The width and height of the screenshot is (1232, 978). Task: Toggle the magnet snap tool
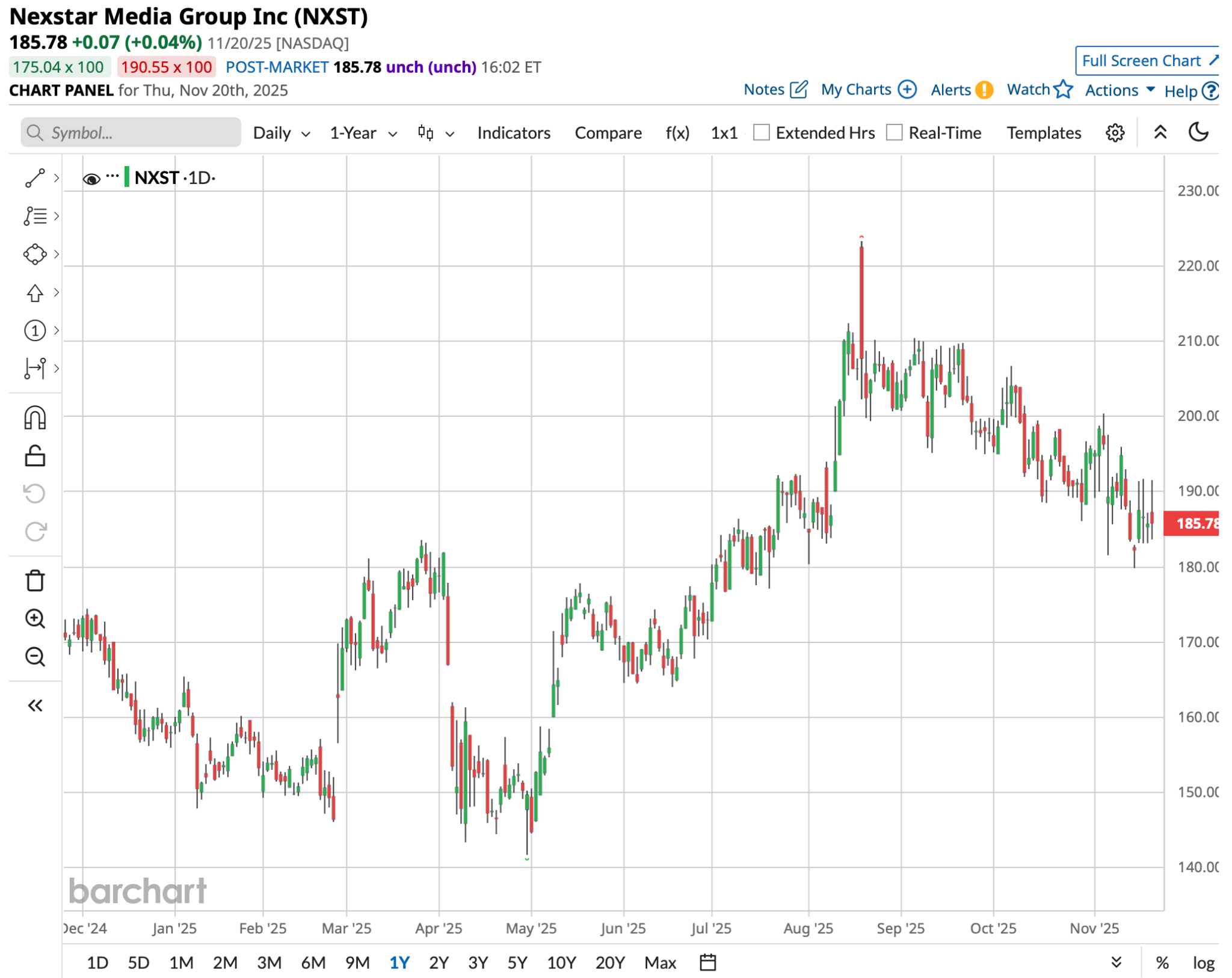35,418
